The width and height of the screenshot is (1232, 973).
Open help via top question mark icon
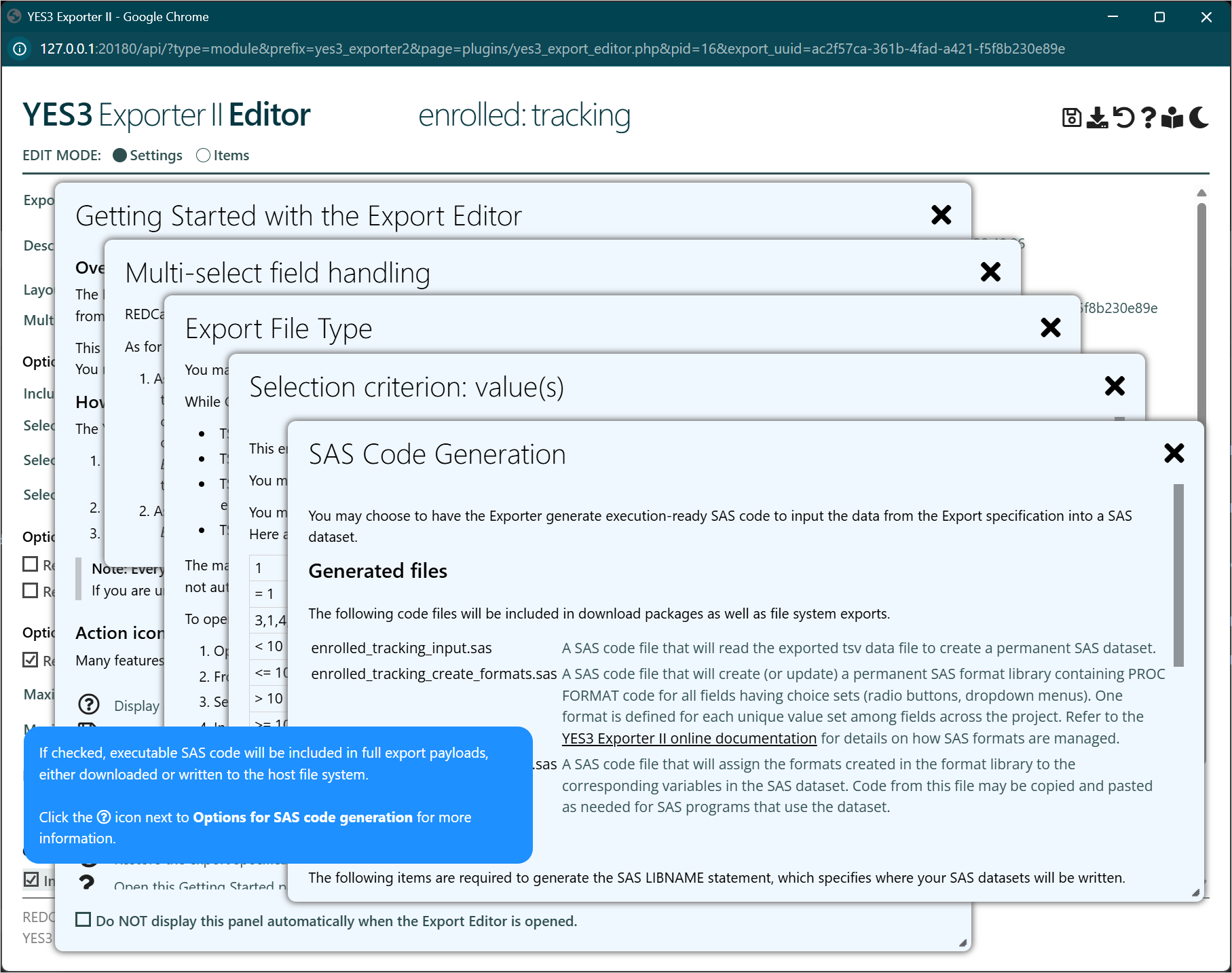[x=1149, y=117]
